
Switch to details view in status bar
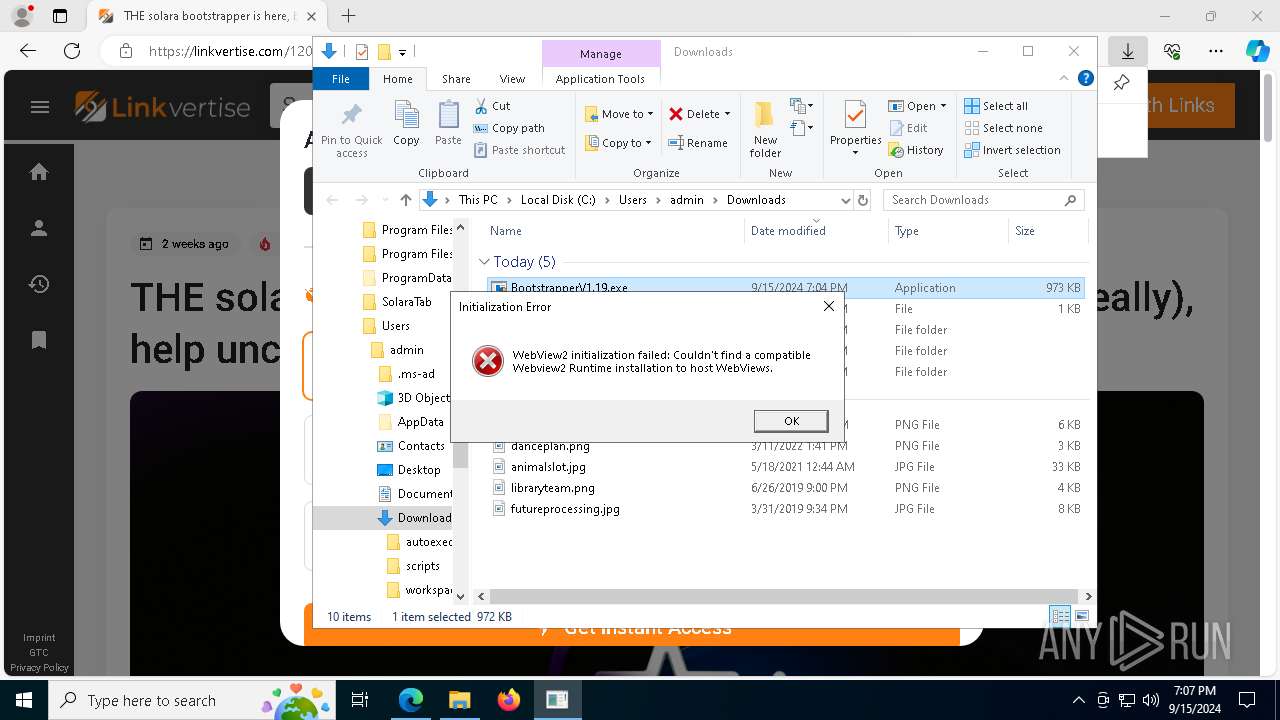[x=1060, y=617]
